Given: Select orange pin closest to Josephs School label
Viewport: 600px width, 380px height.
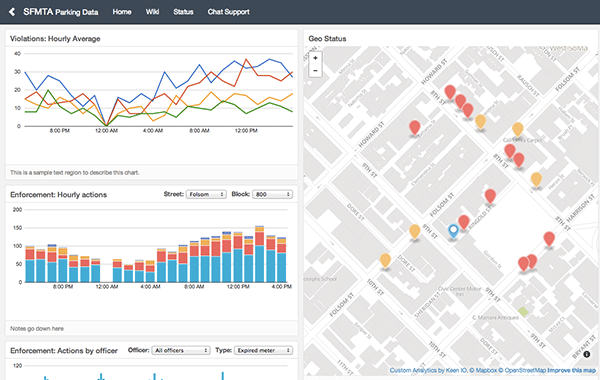Looking at the screenshot, I should coord(385,260).
